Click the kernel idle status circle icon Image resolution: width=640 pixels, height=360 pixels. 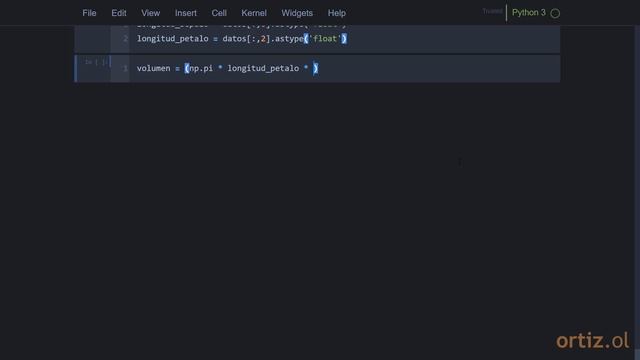pyautogui.click(x=555, y=13)
